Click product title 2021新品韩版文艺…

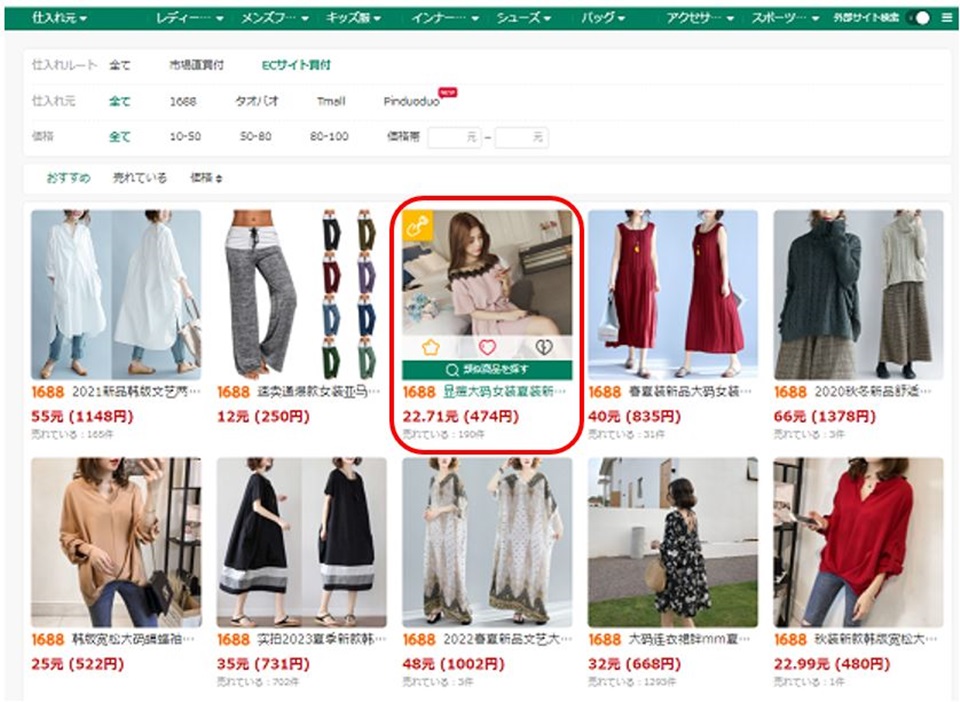136,392
